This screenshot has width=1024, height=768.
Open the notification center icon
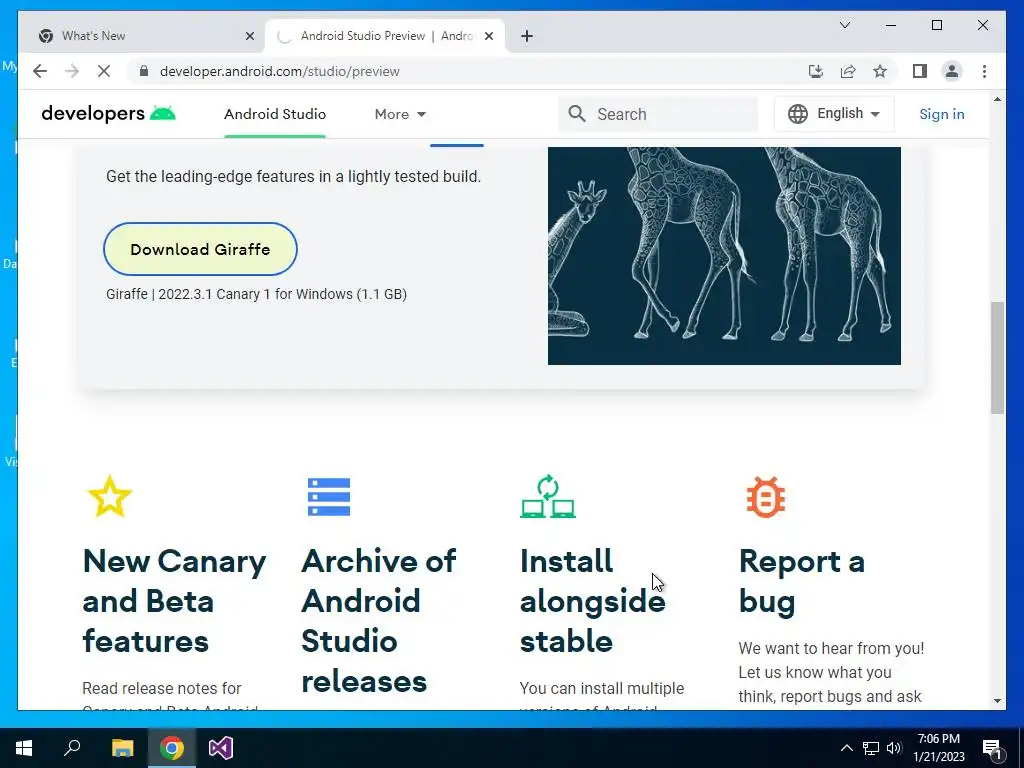(x=993, y=748)
